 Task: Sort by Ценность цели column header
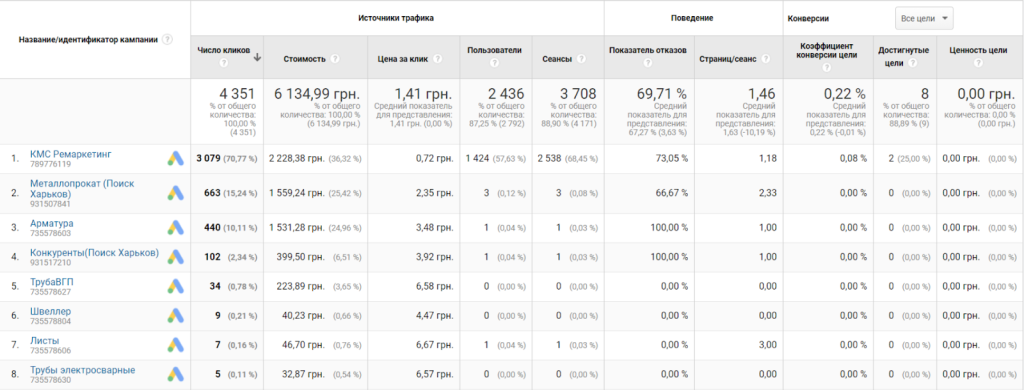tap(978, 50)
